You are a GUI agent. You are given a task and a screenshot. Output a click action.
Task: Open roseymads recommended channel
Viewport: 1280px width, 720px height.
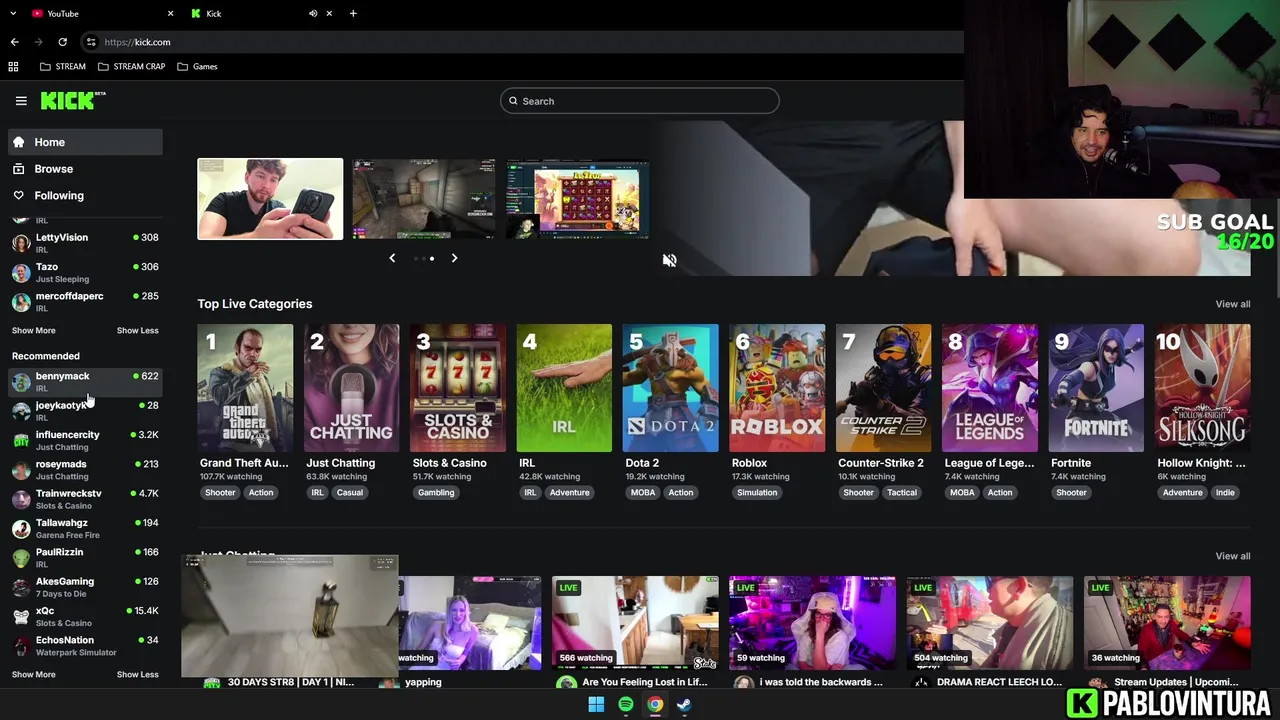pyautogui.click(x=85, y=469)
